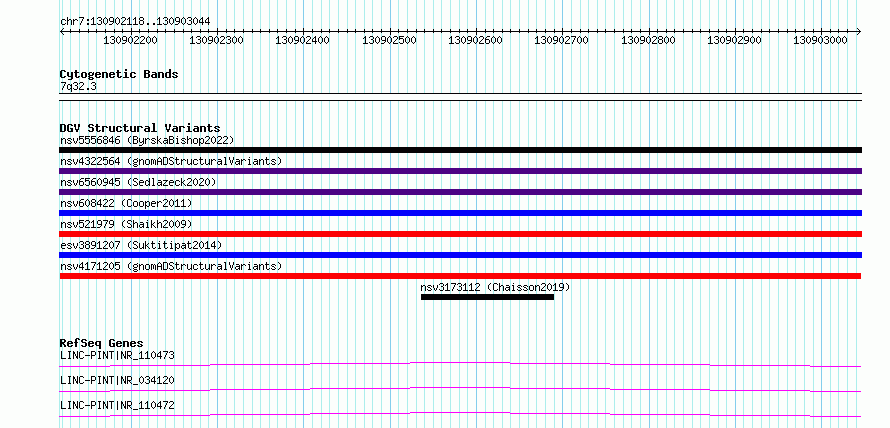This screenshot has width=890, height=428.
Task: Open variant esv3891207 (Suktitipat2014) label
Action: [x=141, y=245]
